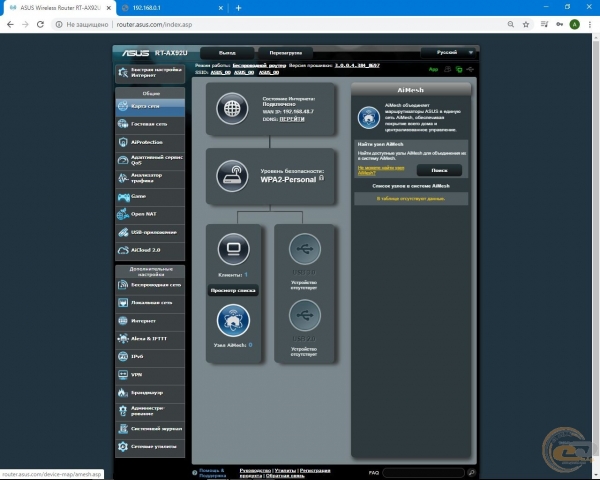Open Беспроводная сеть settings
This screenshot has height=480, width=600.
150,285
